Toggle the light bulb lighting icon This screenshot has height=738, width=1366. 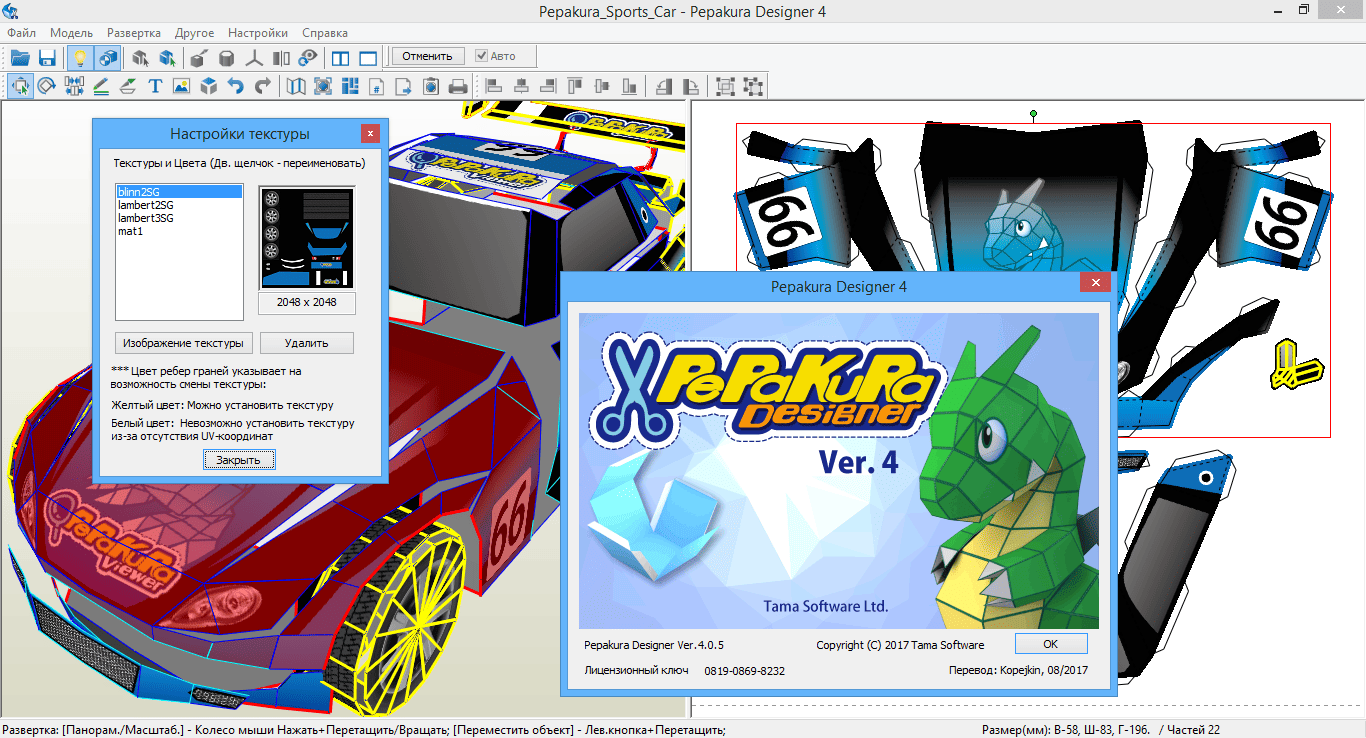80,57
